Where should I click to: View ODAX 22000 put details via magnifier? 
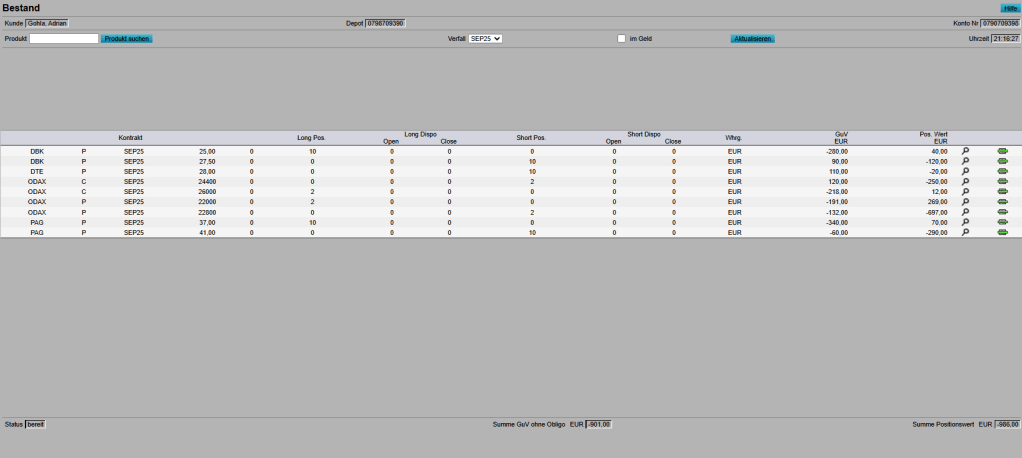tap(966, 201)
